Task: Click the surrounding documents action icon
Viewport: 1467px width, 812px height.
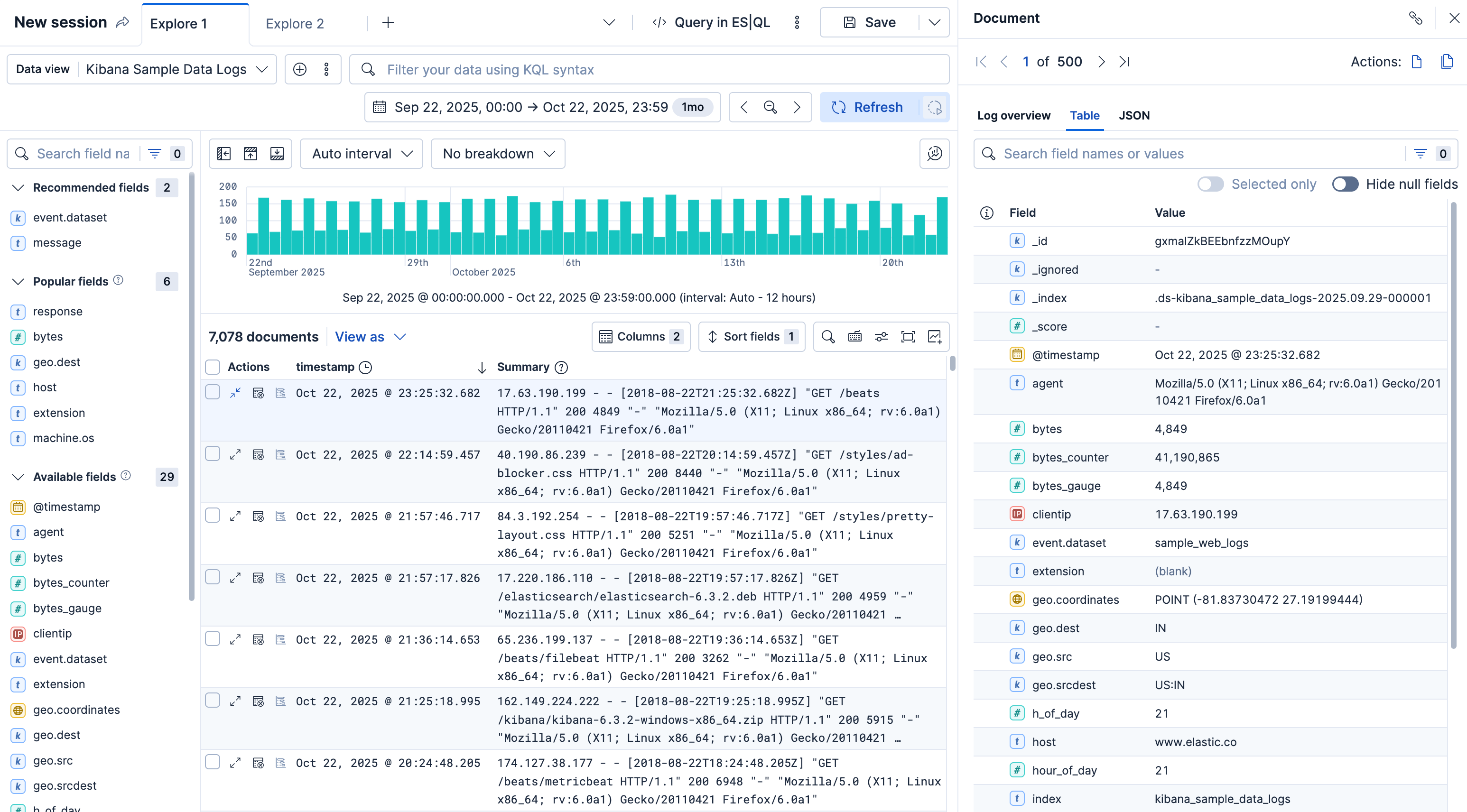Action: tap(1447, 62)
